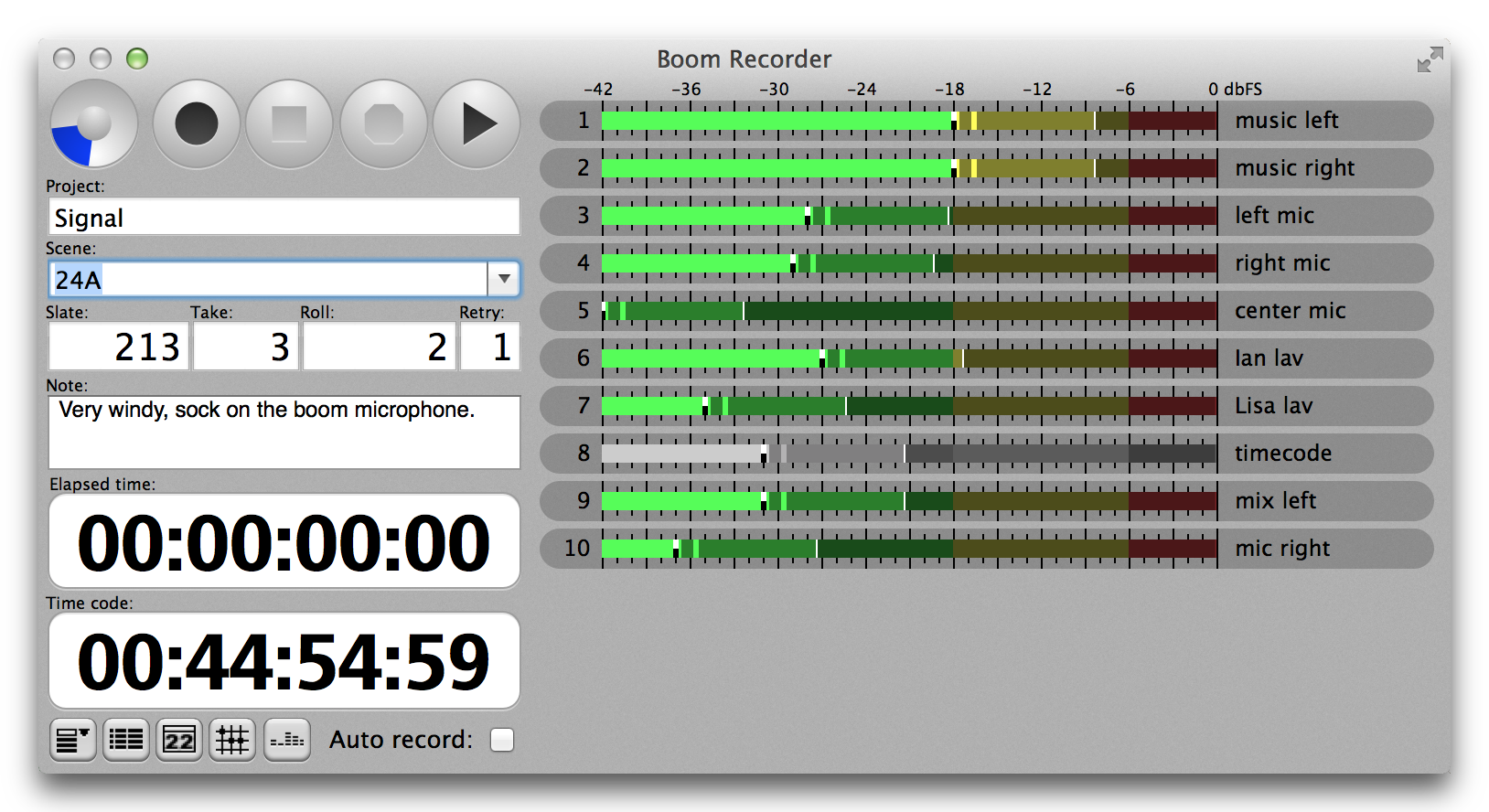Click the play button

(x=477, y=123)
